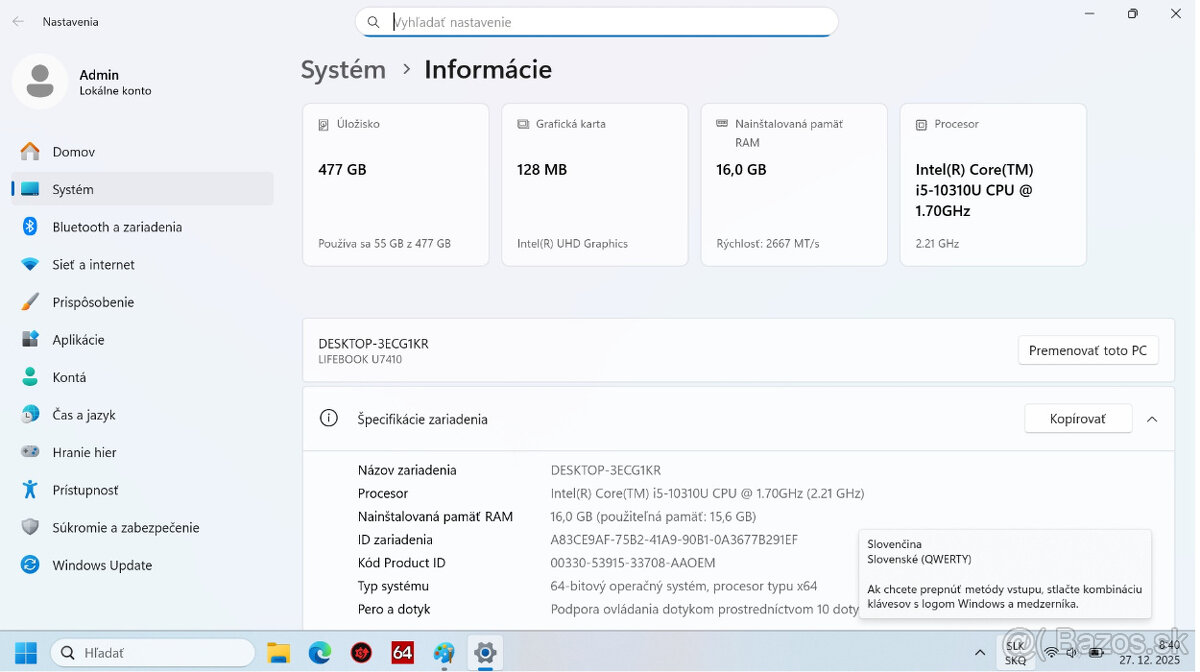Click the Nainštalovaná pamäť RAM icon
The image size is (1200, 672).
click(x=720, y=124)
